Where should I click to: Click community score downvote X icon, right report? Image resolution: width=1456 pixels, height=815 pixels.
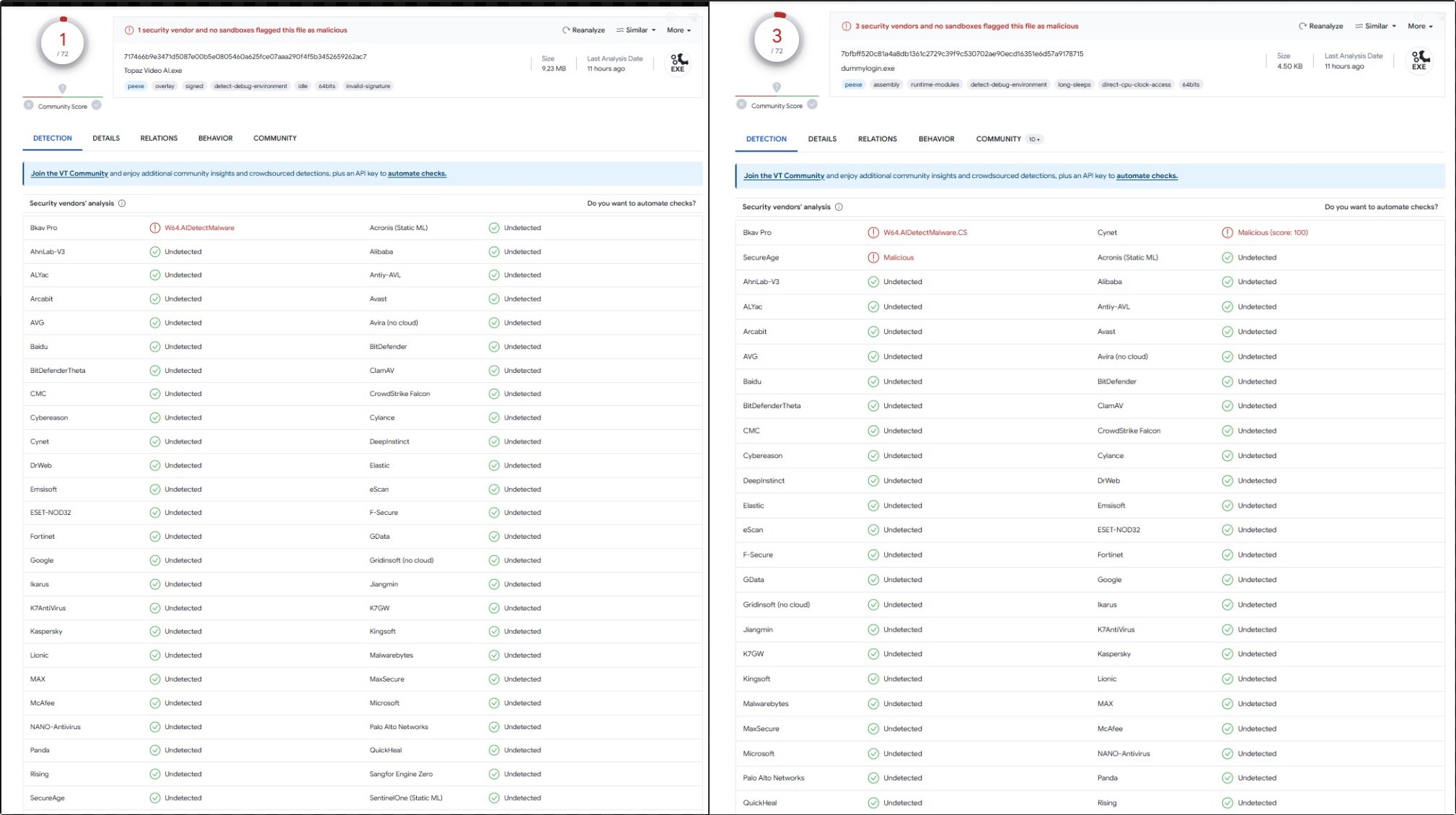click(741, 105)
